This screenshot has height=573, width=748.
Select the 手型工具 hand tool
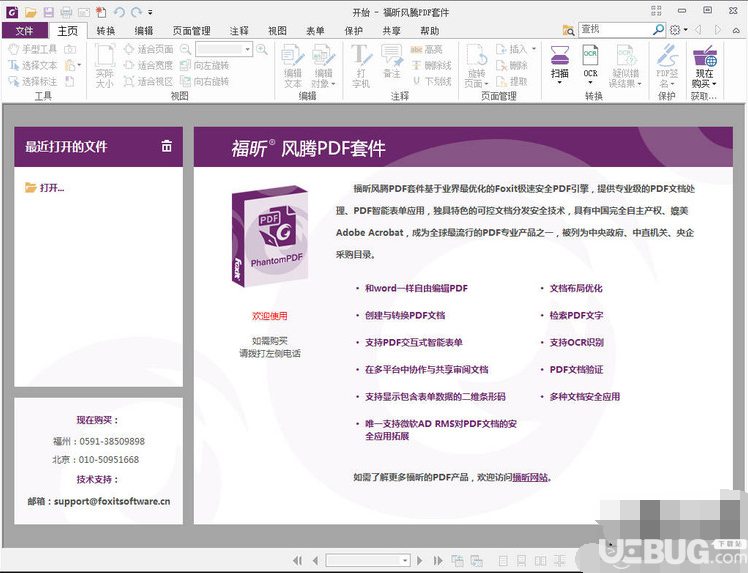[32, 49]
